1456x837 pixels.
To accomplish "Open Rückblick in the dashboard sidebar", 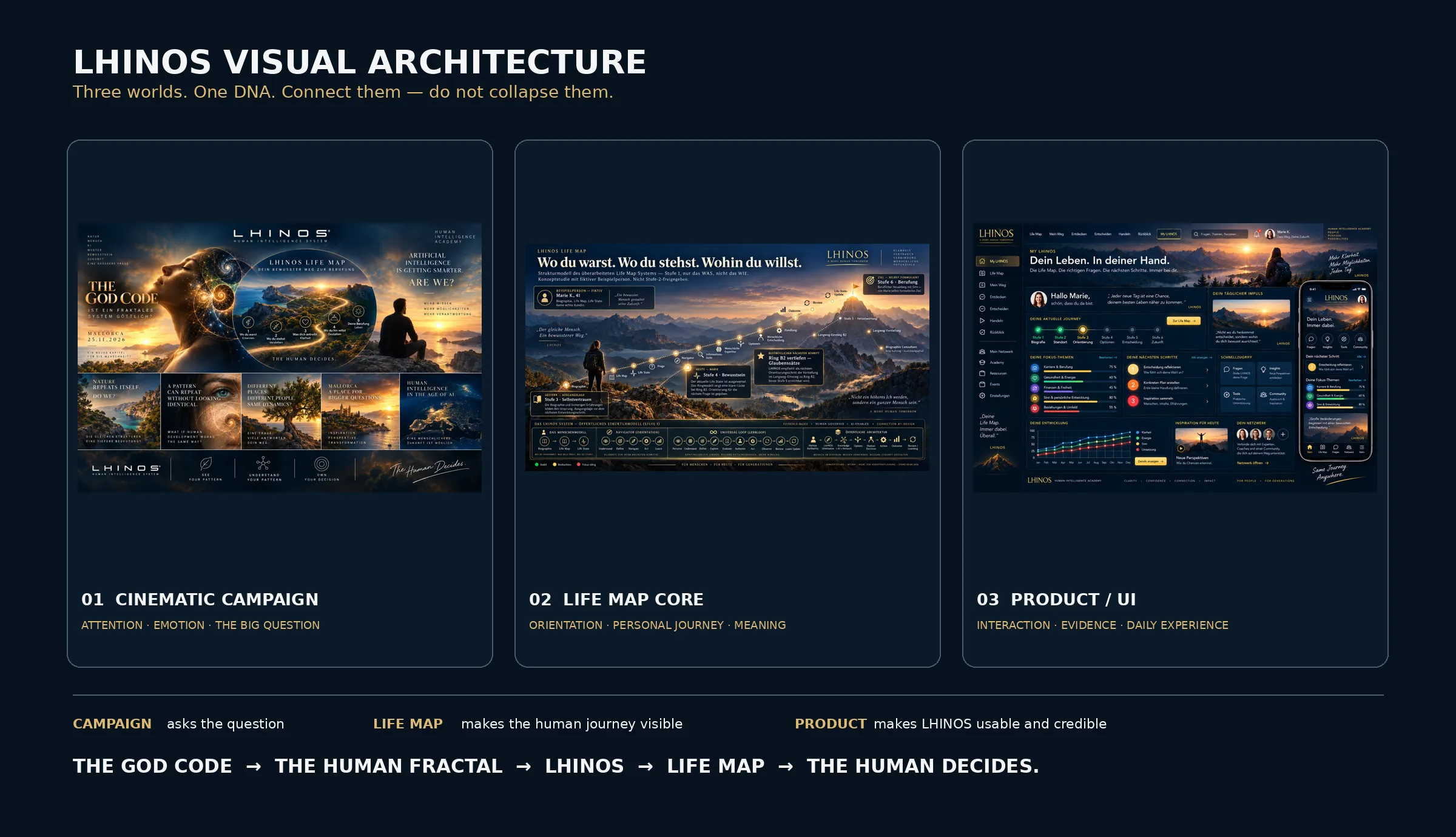I will tap(993, 332).
